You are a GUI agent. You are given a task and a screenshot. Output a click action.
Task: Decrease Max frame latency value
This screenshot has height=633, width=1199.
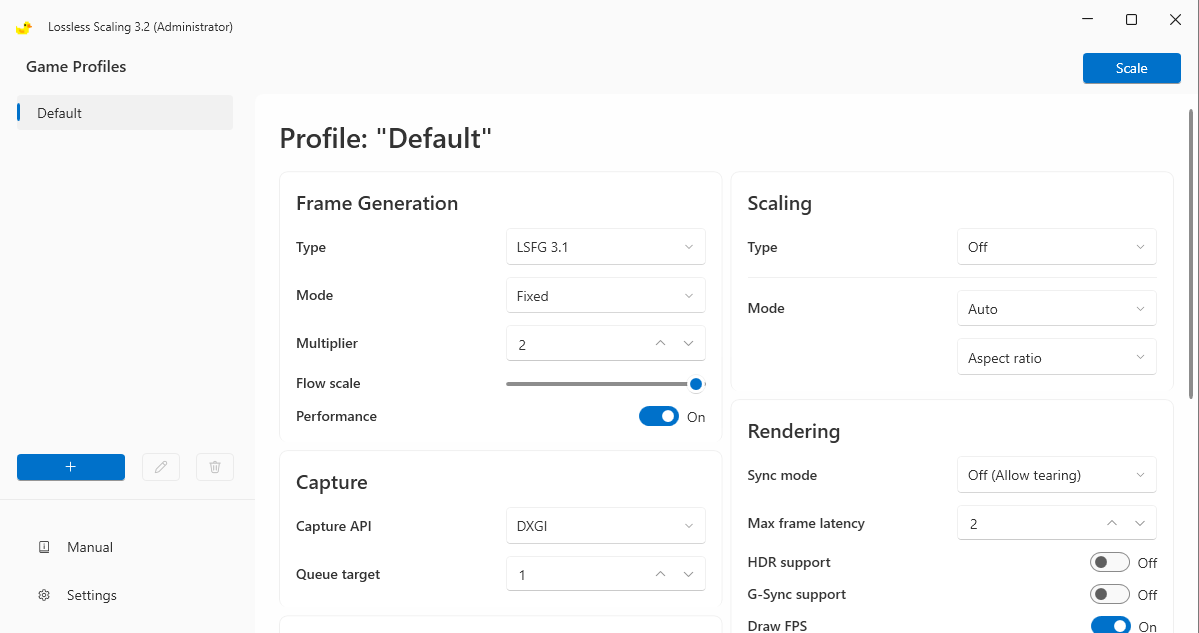(1139, 524)
